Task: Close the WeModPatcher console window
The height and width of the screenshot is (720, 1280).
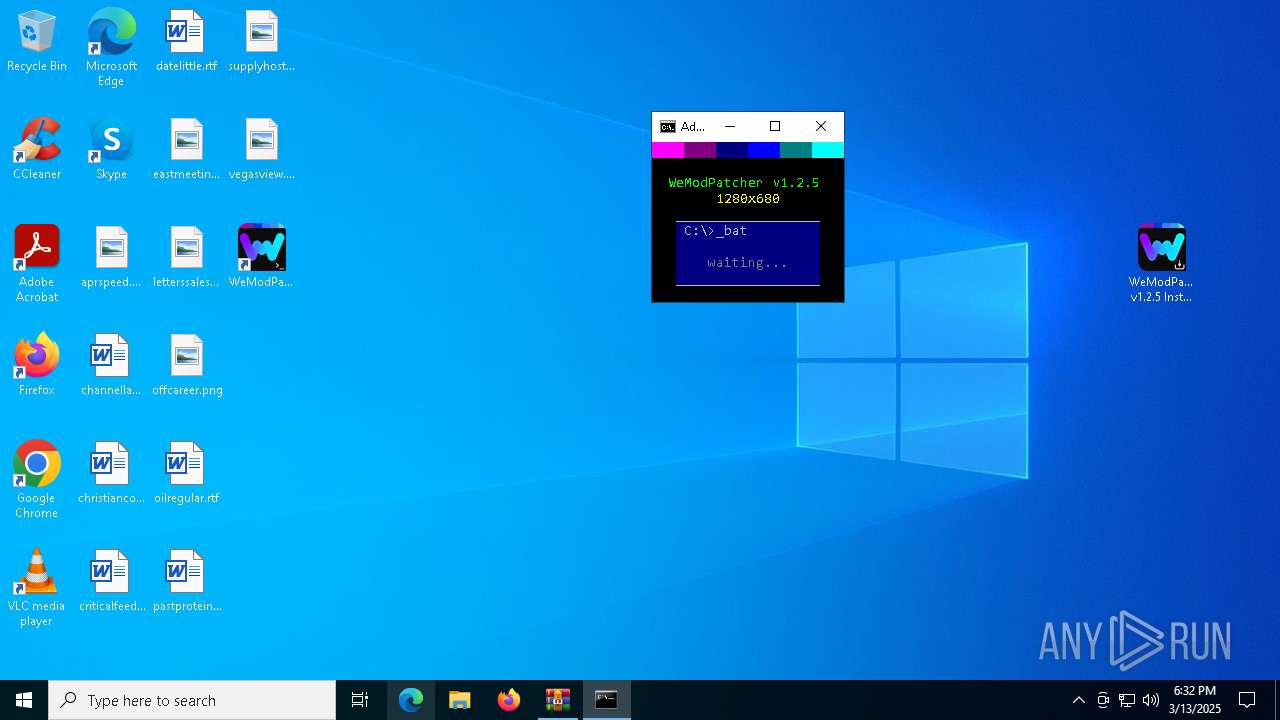Action: (821, 127)
